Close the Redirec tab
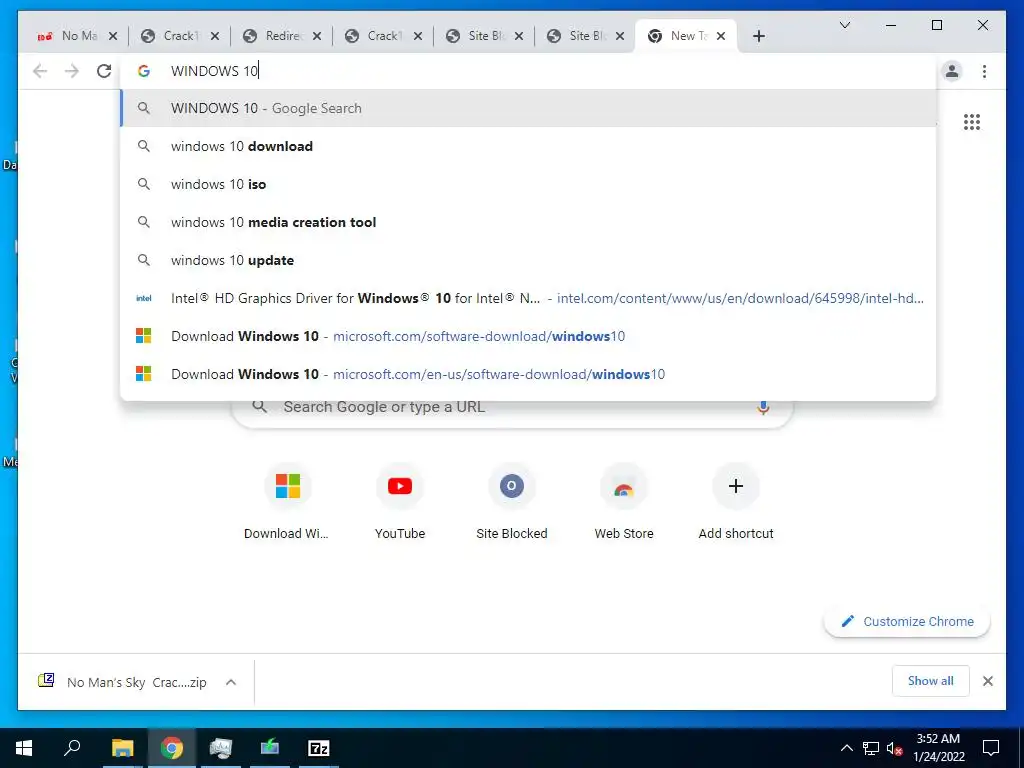Viewport: 1024px width, 768px height. coord(317,36)
